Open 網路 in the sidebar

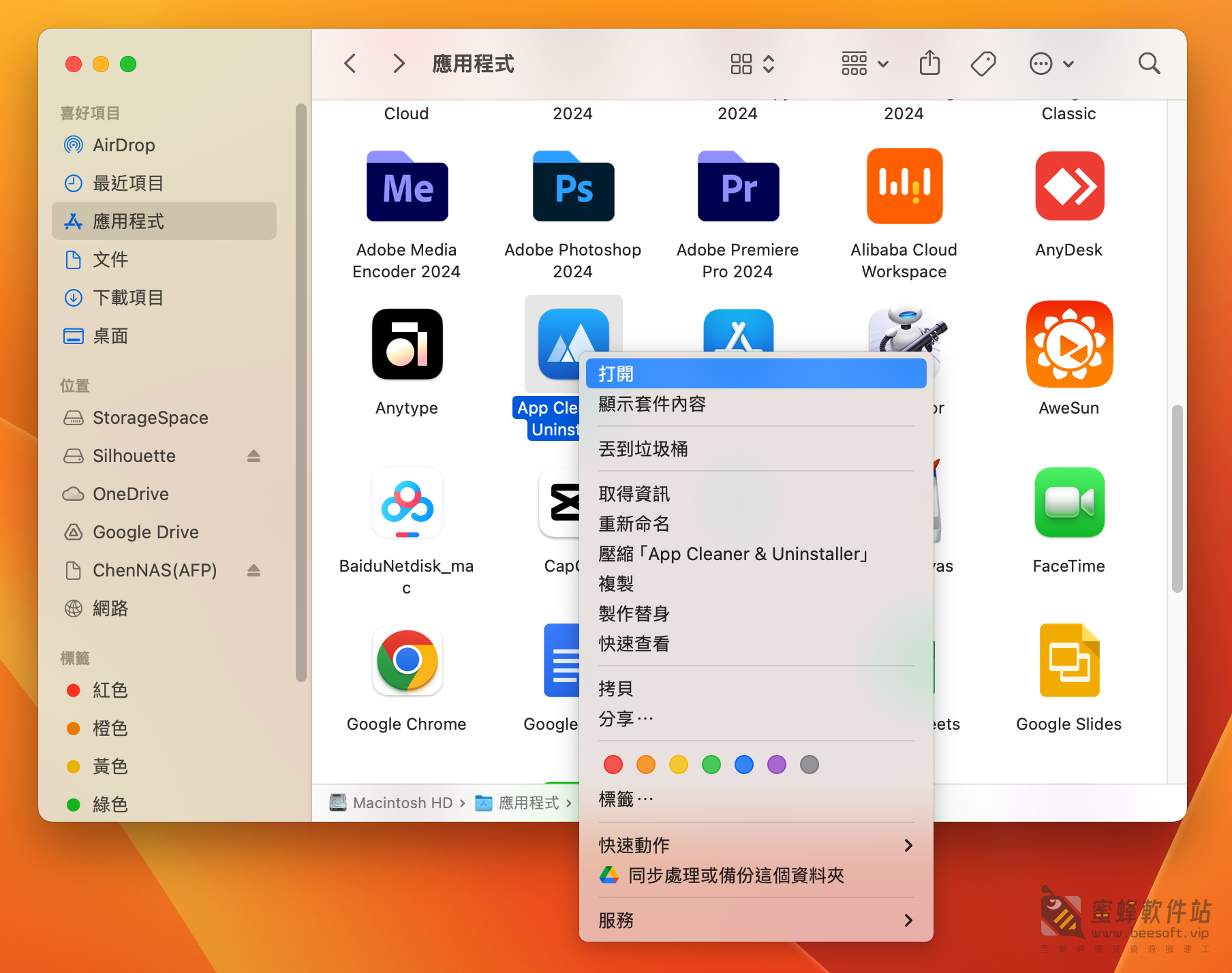pos(164,608)
